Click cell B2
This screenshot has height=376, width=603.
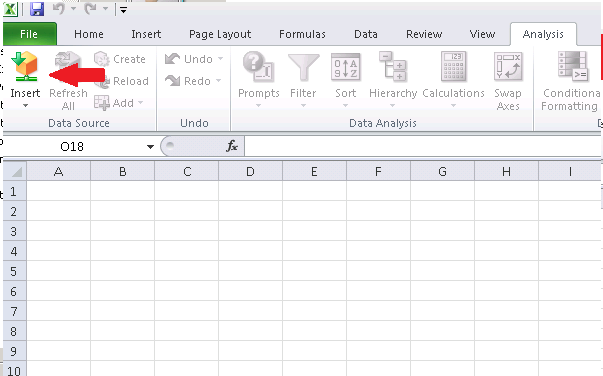click(x=123, y=211)
